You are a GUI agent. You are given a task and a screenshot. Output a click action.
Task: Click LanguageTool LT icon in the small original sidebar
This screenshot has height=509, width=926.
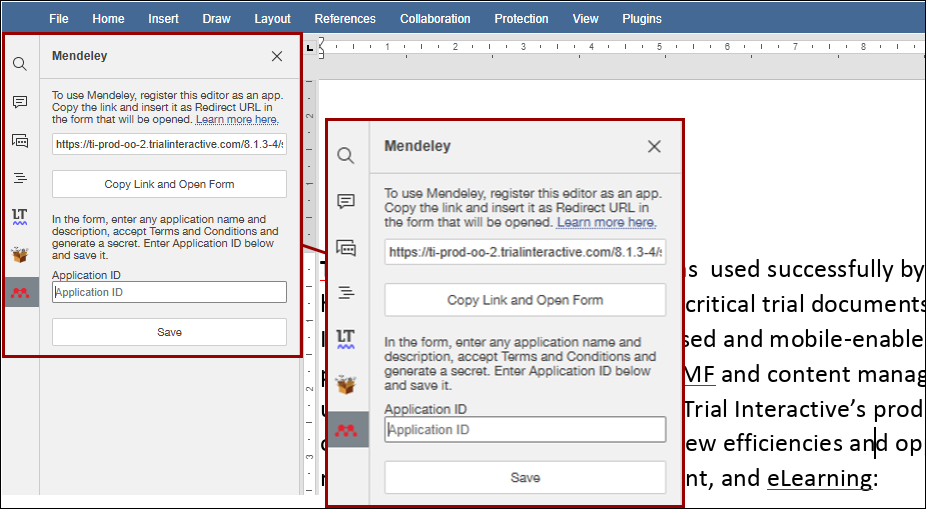20,215
